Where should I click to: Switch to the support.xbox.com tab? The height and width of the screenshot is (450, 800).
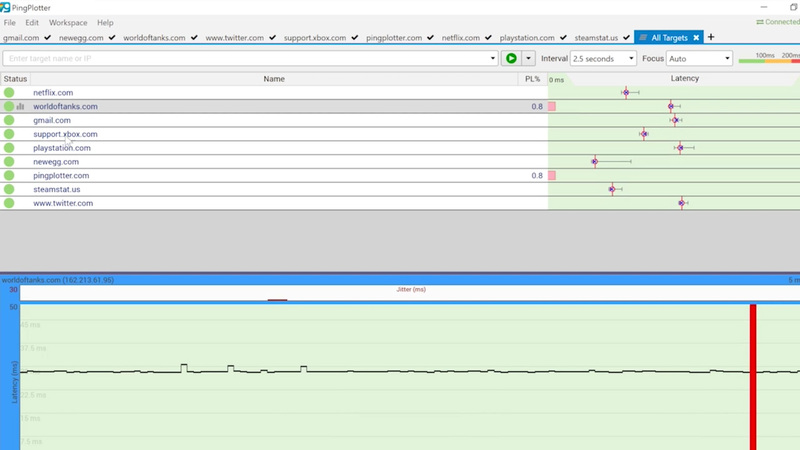(x=315, y=38)
